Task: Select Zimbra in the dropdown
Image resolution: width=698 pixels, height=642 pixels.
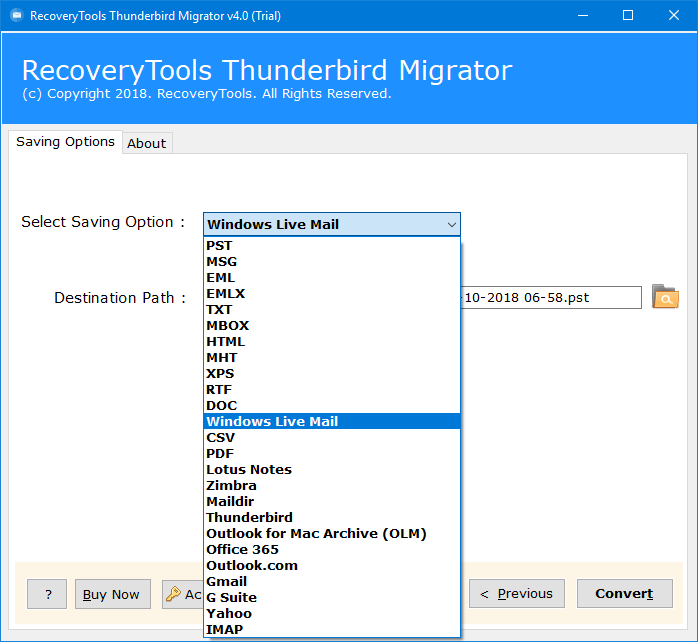Action: pos(332,486)
